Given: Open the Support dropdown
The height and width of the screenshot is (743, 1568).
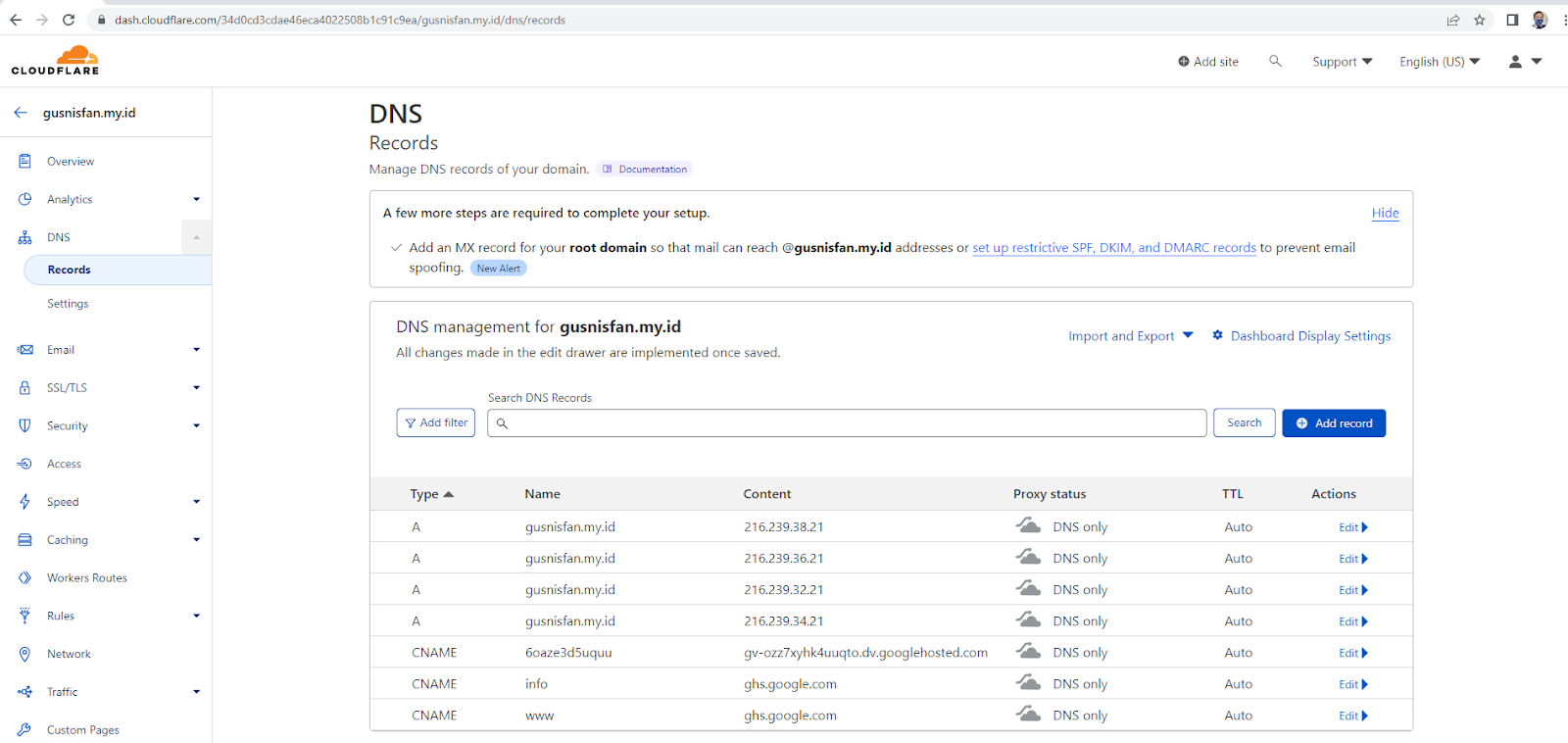Looking at the screenshot, I should (x=1343, y=61).
